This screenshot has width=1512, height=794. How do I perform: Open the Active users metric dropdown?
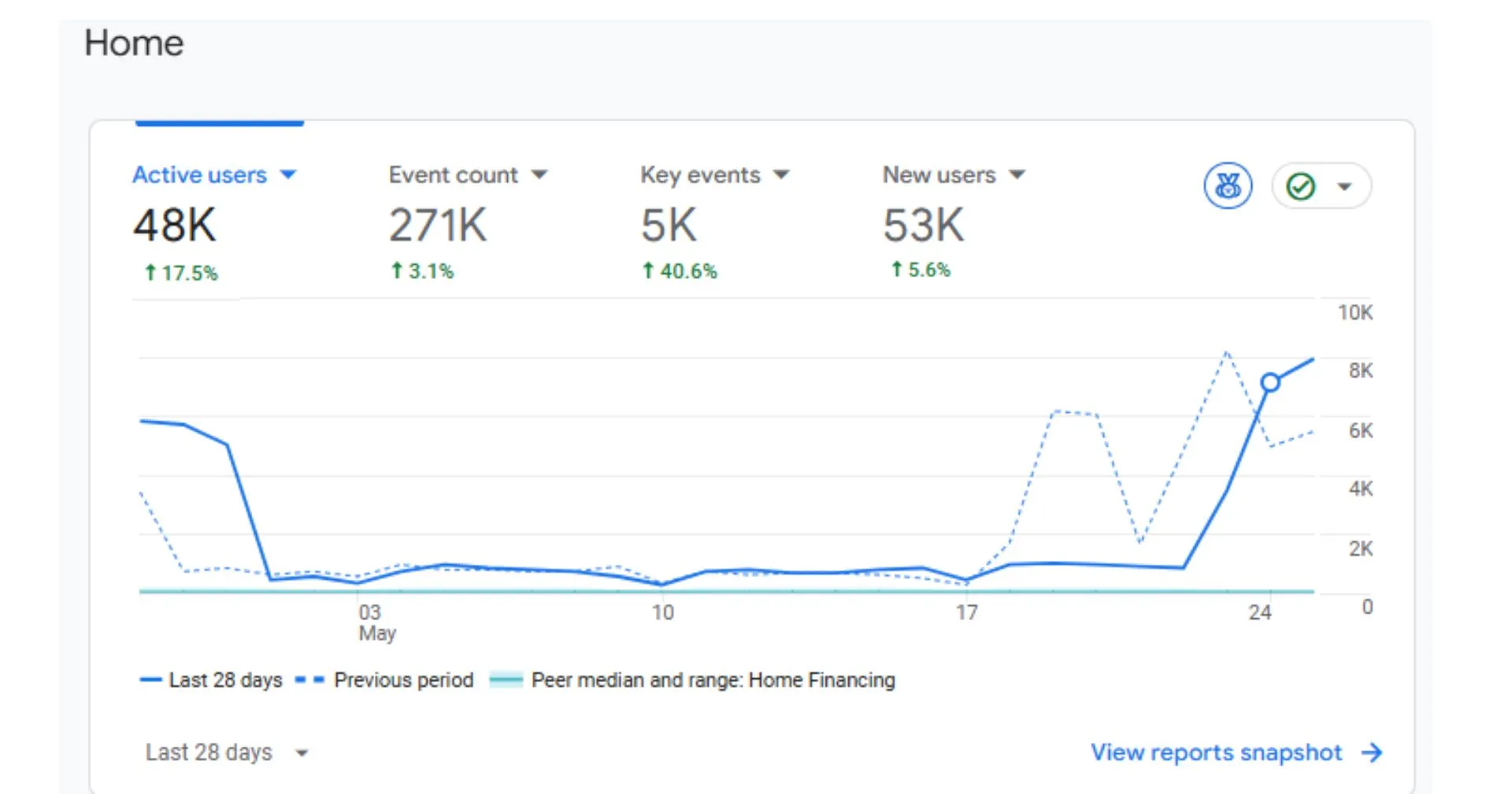[x=214, y=174]
